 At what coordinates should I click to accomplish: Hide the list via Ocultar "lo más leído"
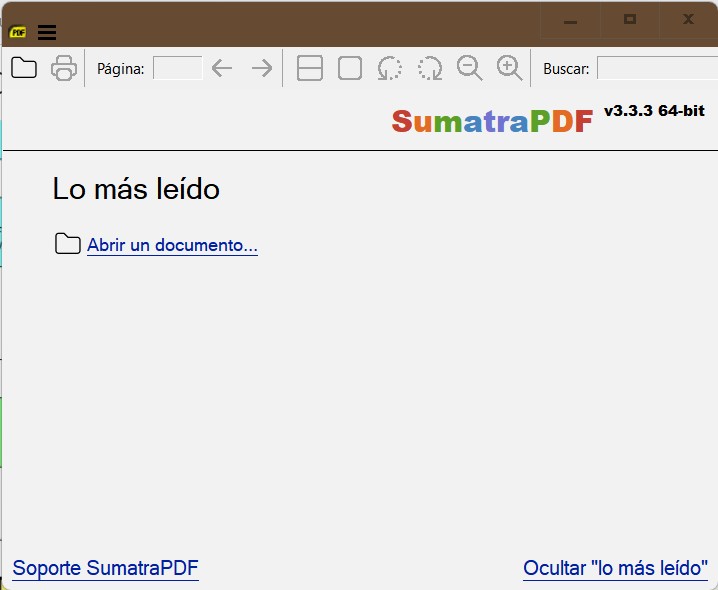click(x=615, y=568)
